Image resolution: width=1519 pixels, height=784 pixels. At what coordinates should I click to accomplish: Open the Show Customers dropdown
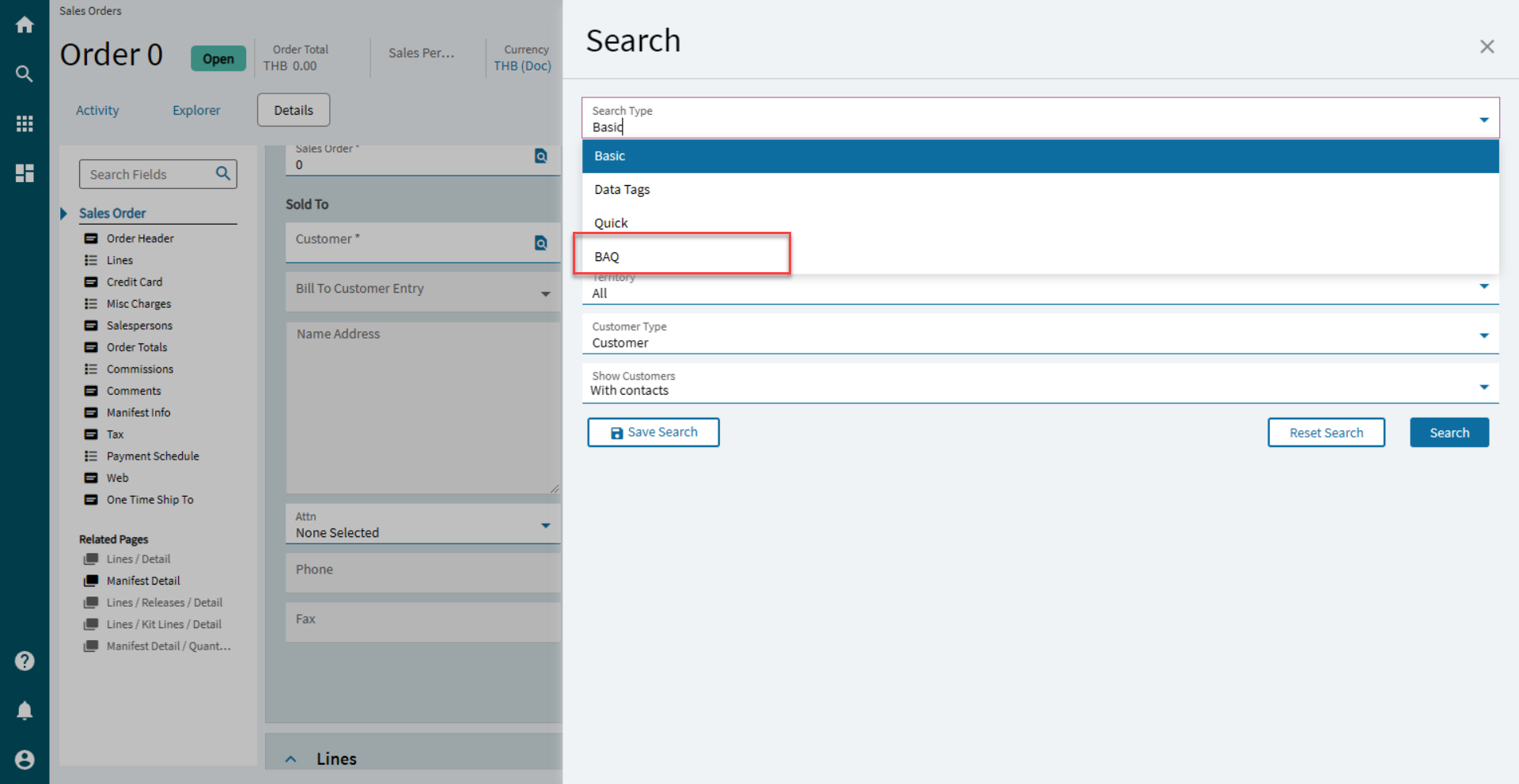click(1483, 387)
